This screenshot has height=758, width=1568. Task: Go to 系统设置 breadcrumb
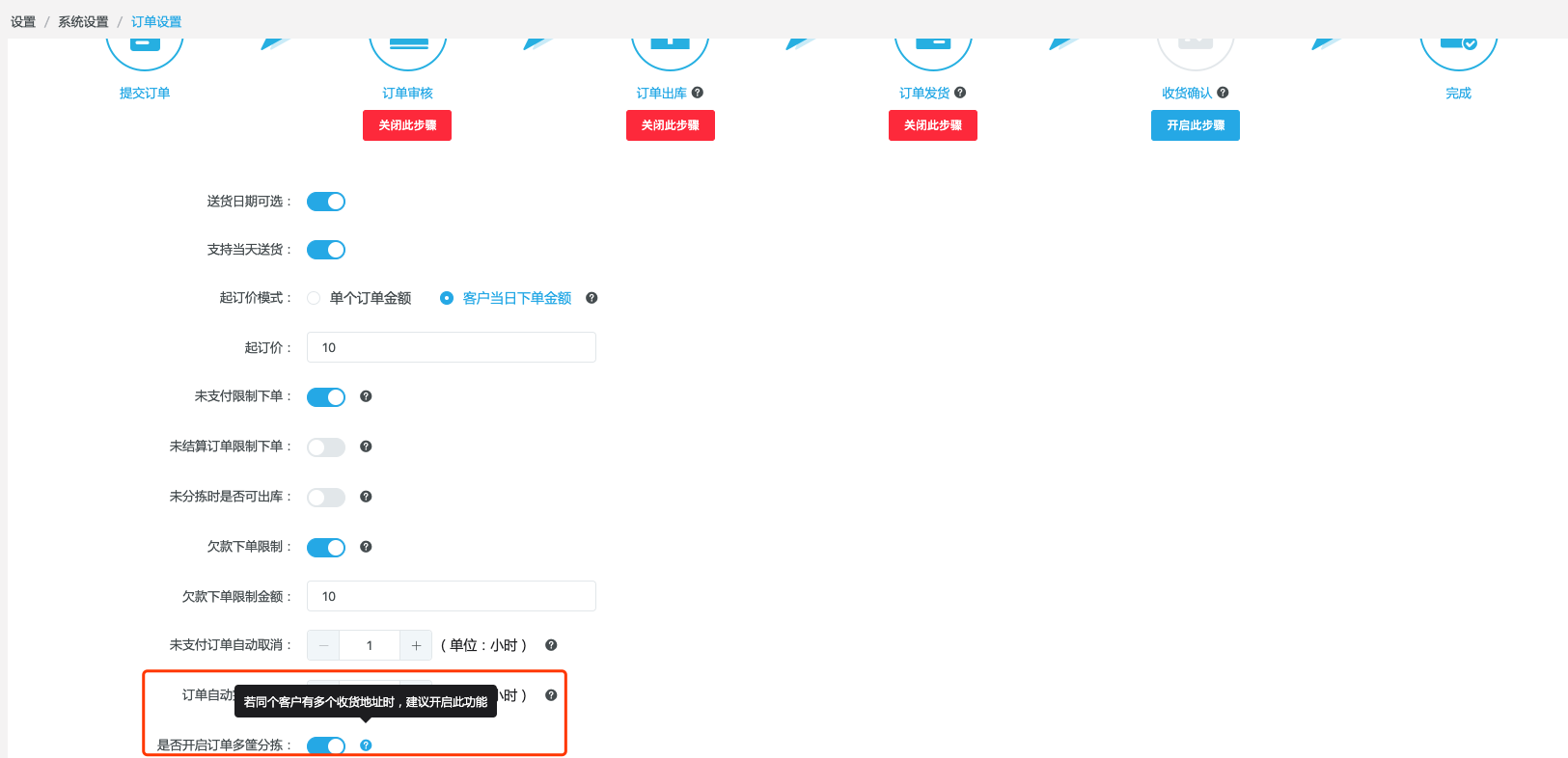coord(83,21)
